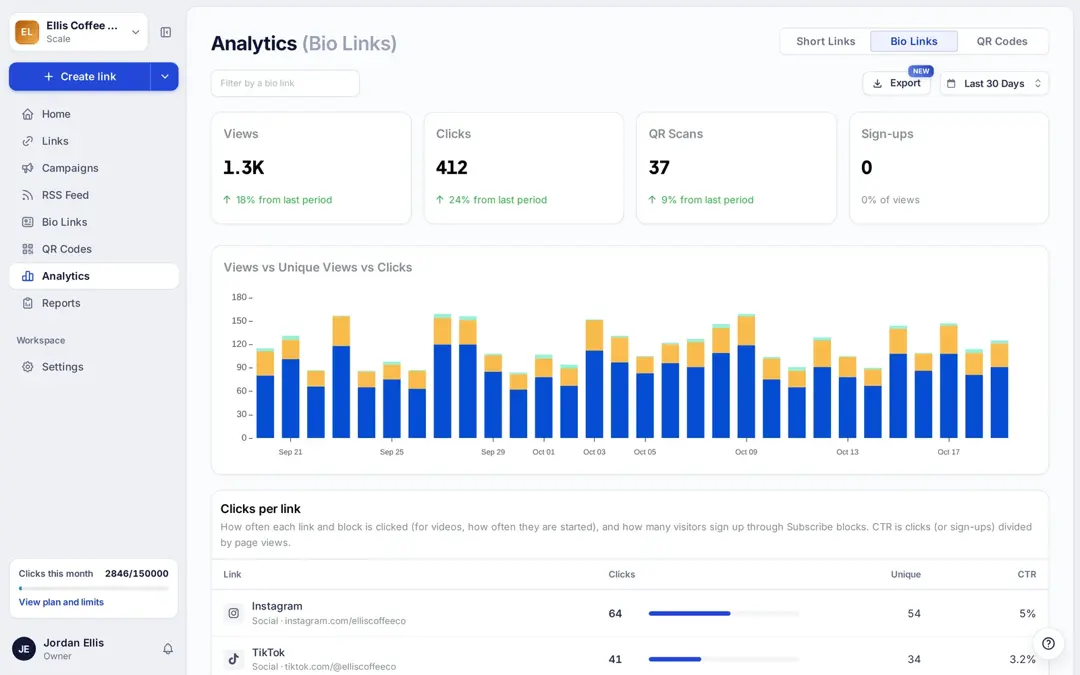Click the Bio Links sidebar icon

(x=28, y=222)
